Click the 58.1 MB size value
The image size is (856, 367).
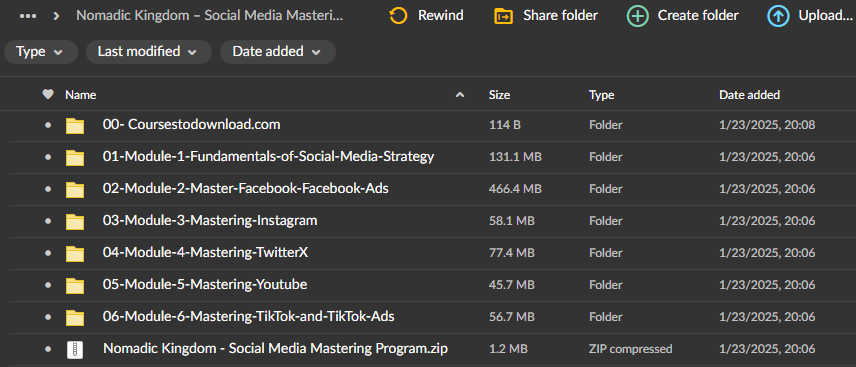512,221
